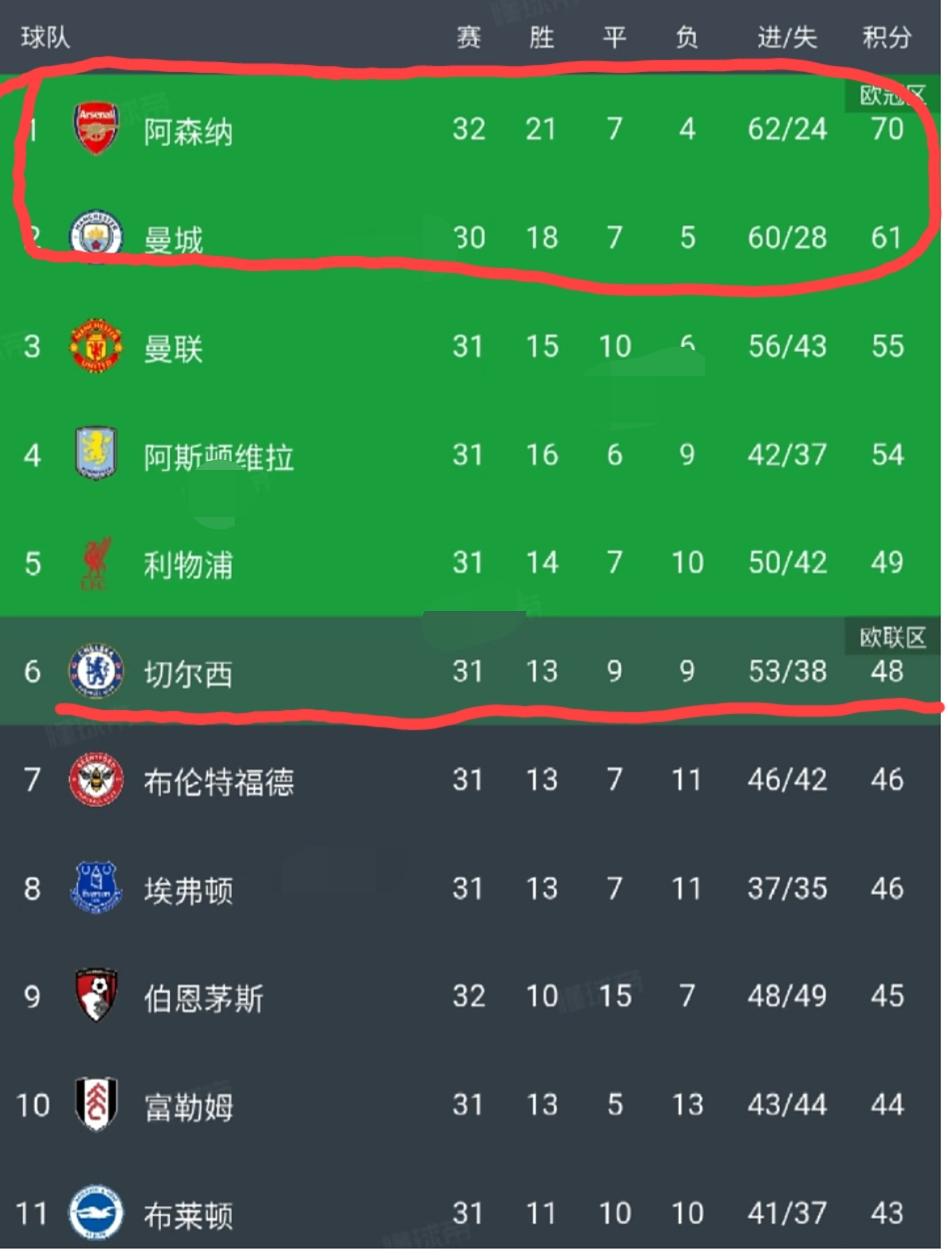Image resolution: width=948 pixels, height=1256 pixels.
Task: Click the Liverpool (利物浦) crest
Action: coord(95,563)
